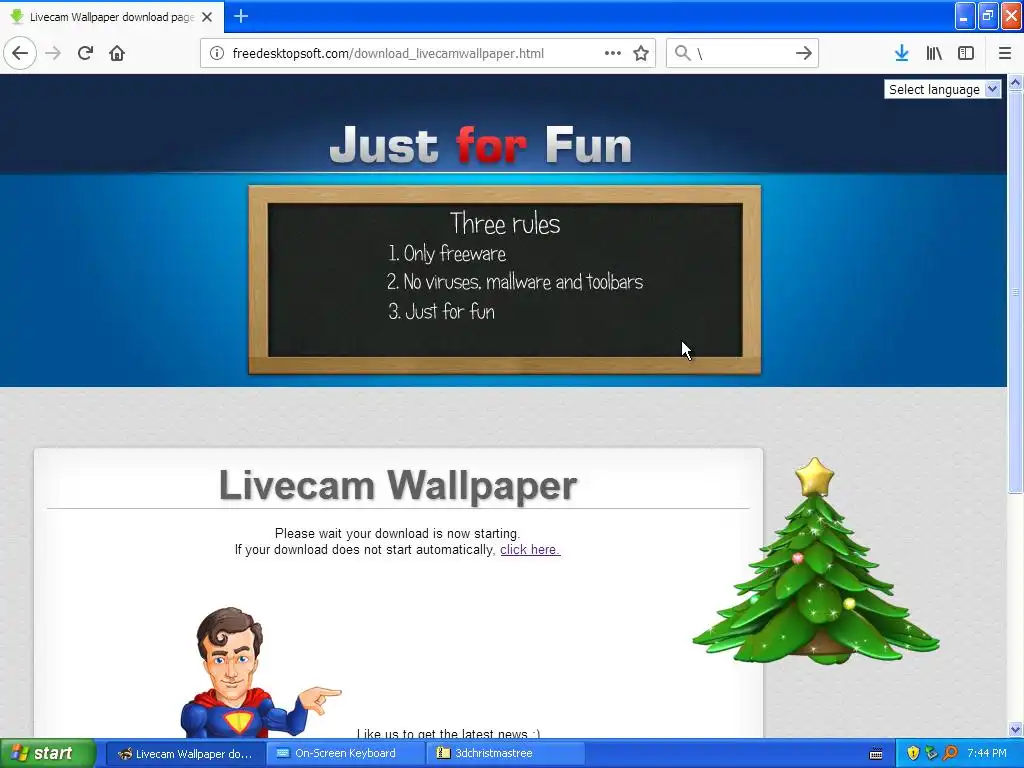This screenshot has width=1024, height=768.
Task: Reload the page with the refresh icon
Action: click(x=86, y=53)
